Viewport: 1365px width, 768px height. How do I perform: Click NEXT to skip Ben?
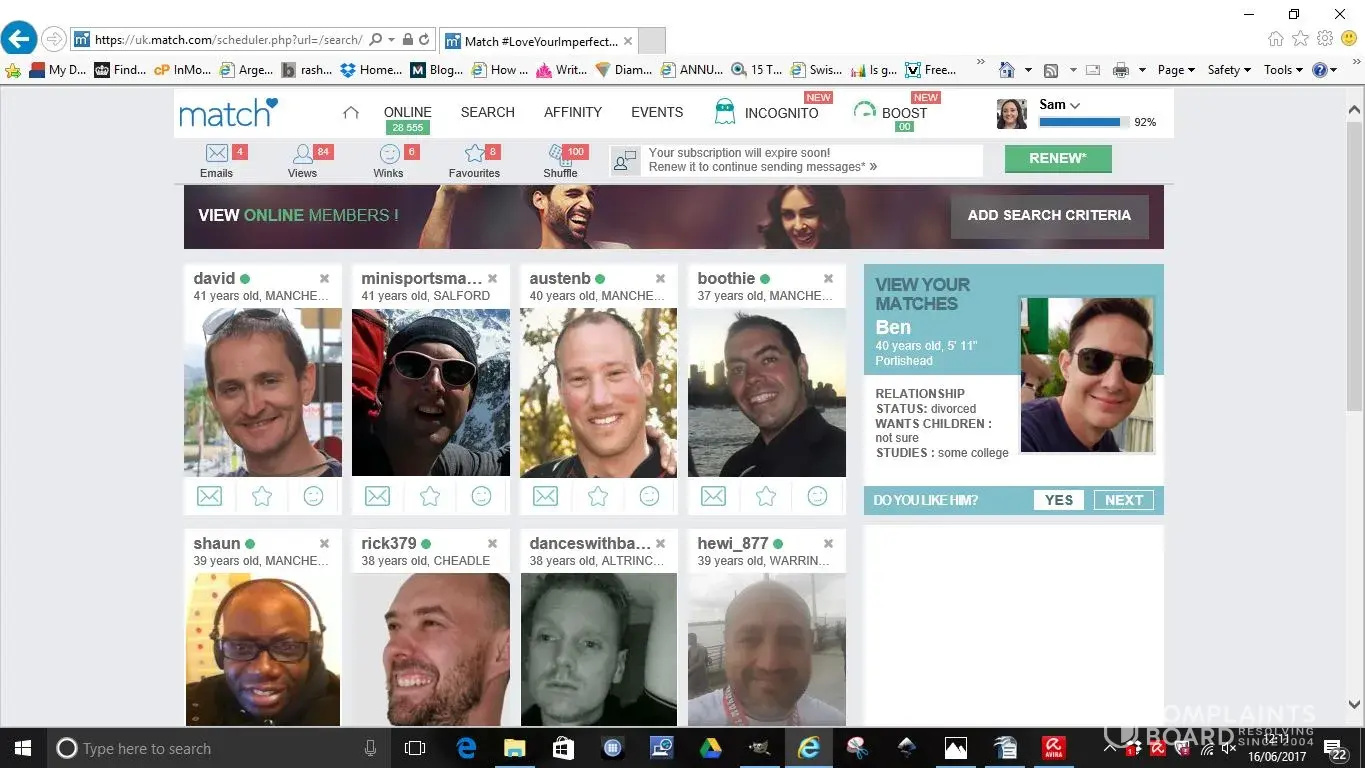click(1124, 500)
